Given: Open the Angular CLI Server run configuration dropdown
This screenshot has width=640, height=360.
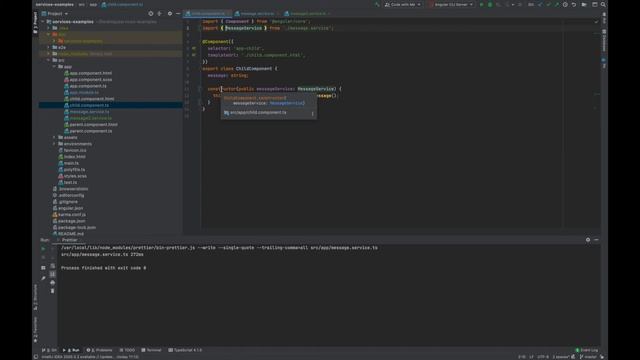Looking at the screenshot, I should point(451,4).
